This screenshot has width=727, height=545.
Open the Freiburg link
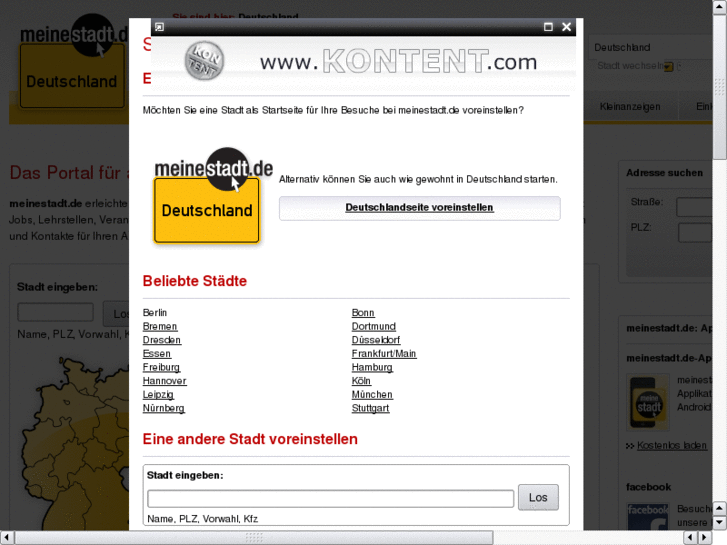click(161, 367)
